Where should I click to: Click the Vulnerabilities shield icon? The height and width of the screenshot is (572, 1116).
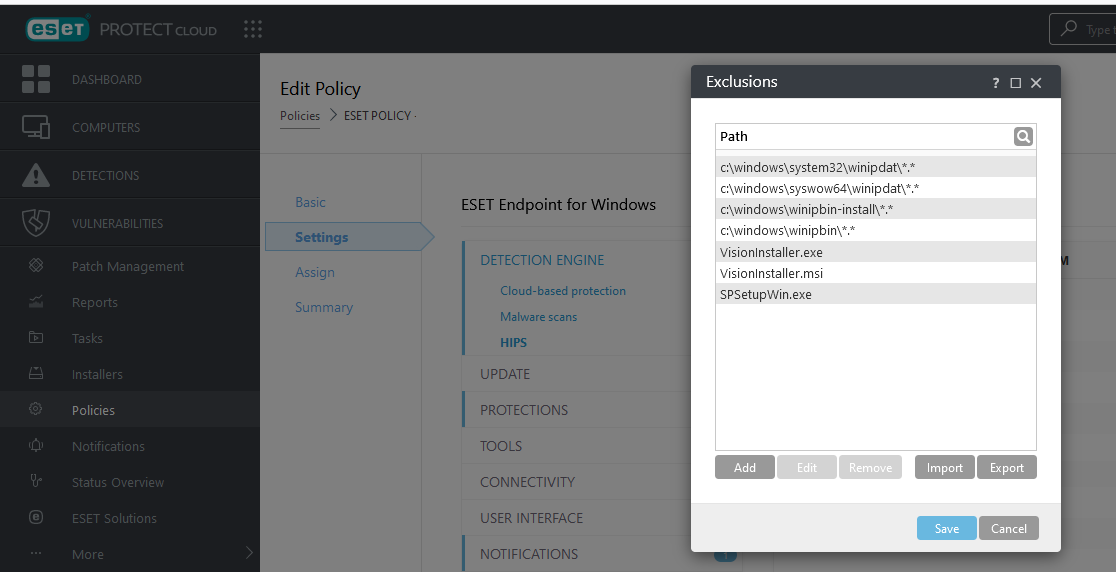tap(36, 223)
